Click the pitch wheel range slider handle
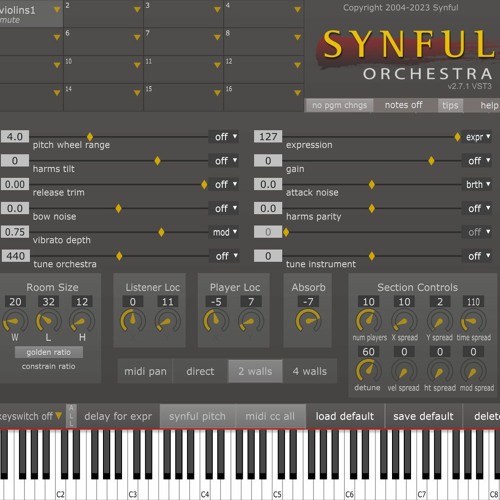Screen dimensions: 500x500 click(x=90, y=137)
